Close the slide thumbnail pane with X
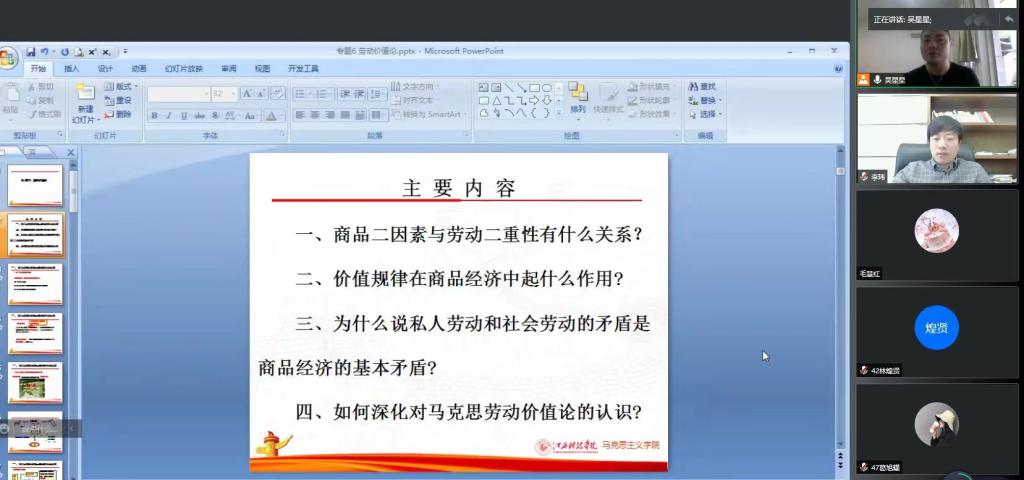Image resolution: width=1024 pixels, height=480 pixels. click(71, 152)
